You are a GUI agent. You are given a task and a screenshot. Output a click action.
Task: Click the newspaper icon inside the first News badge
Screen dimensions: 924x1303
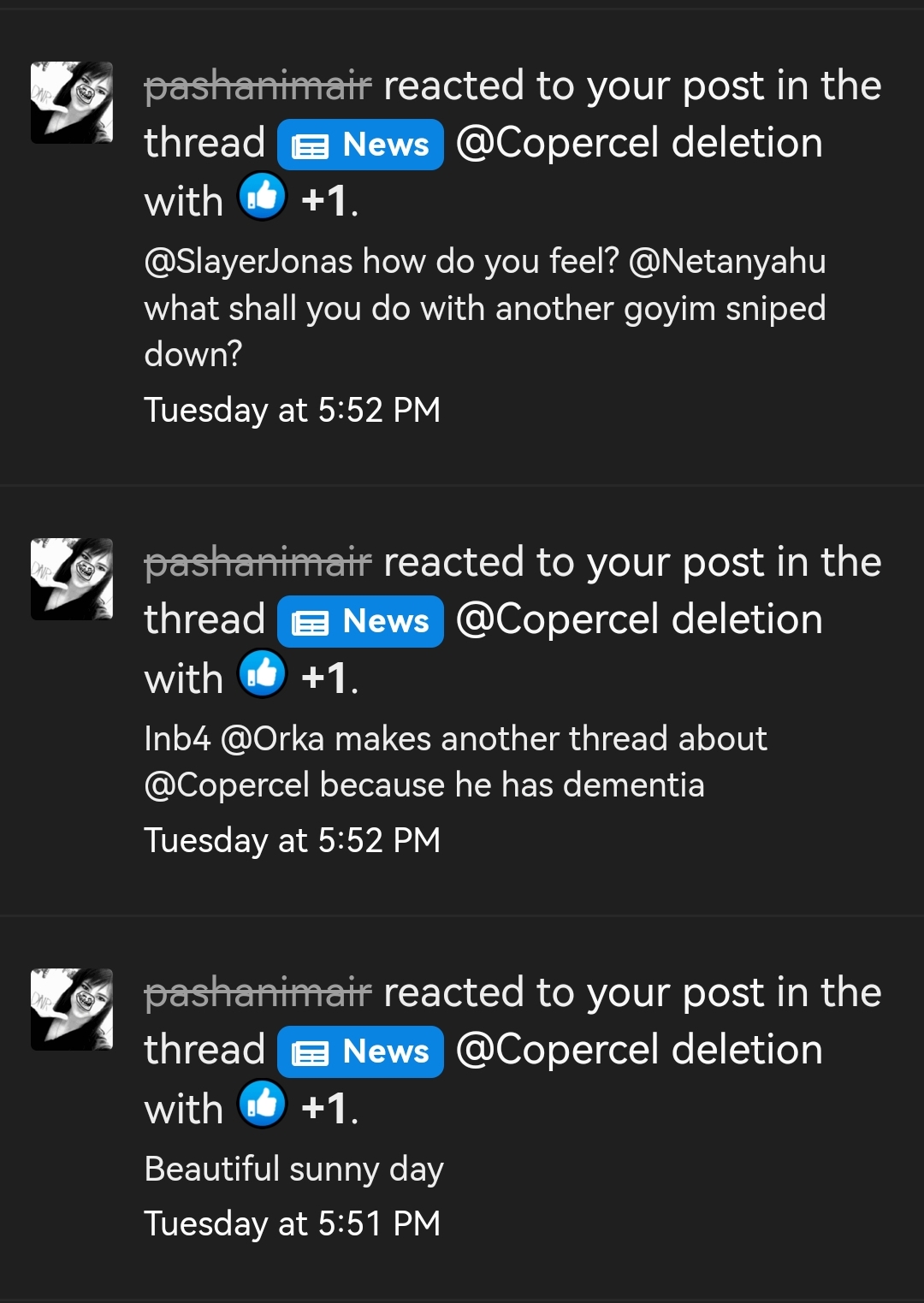(x=311, y=144)
